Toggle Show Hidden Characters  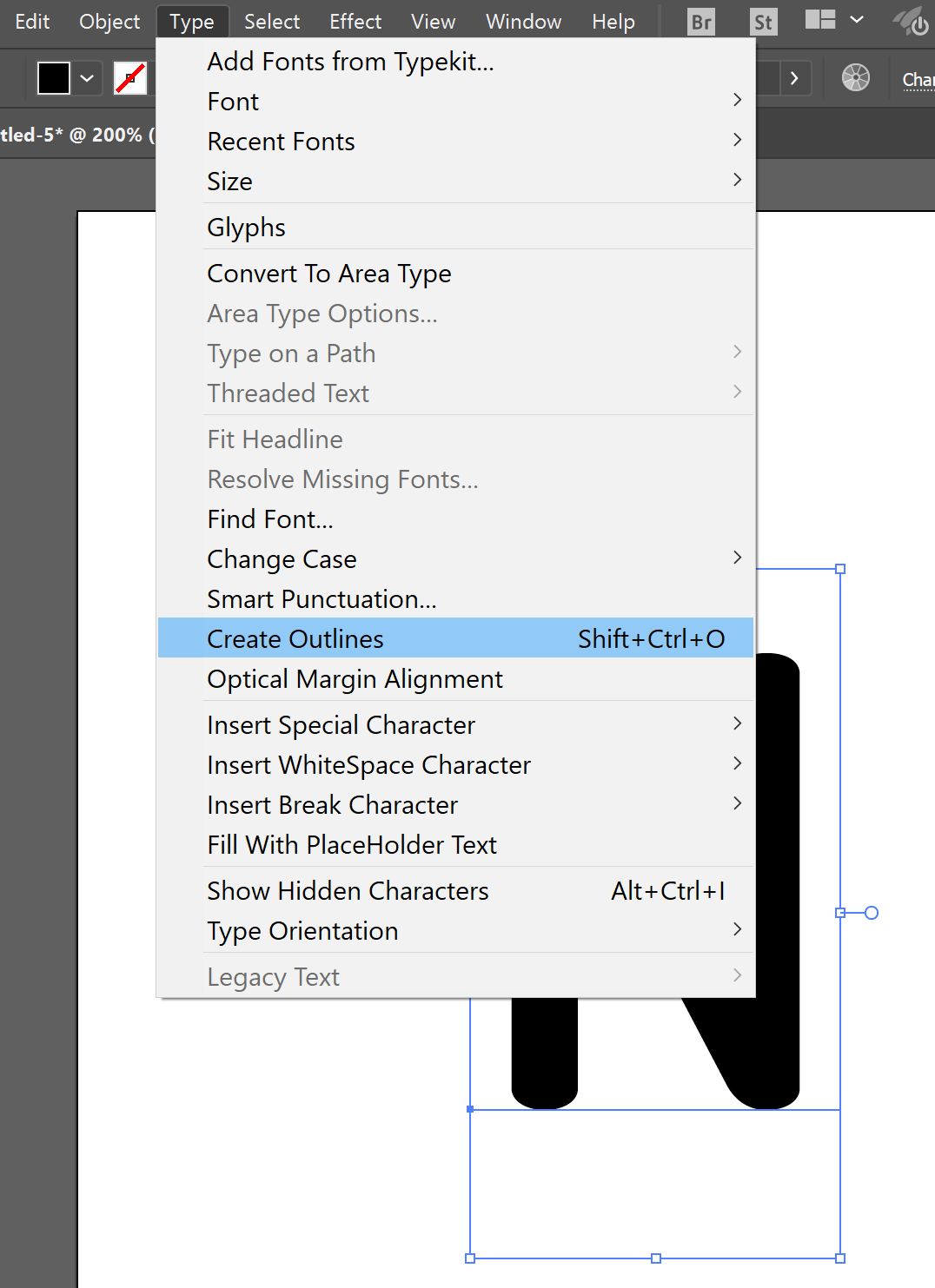click(x=348, y=890)
